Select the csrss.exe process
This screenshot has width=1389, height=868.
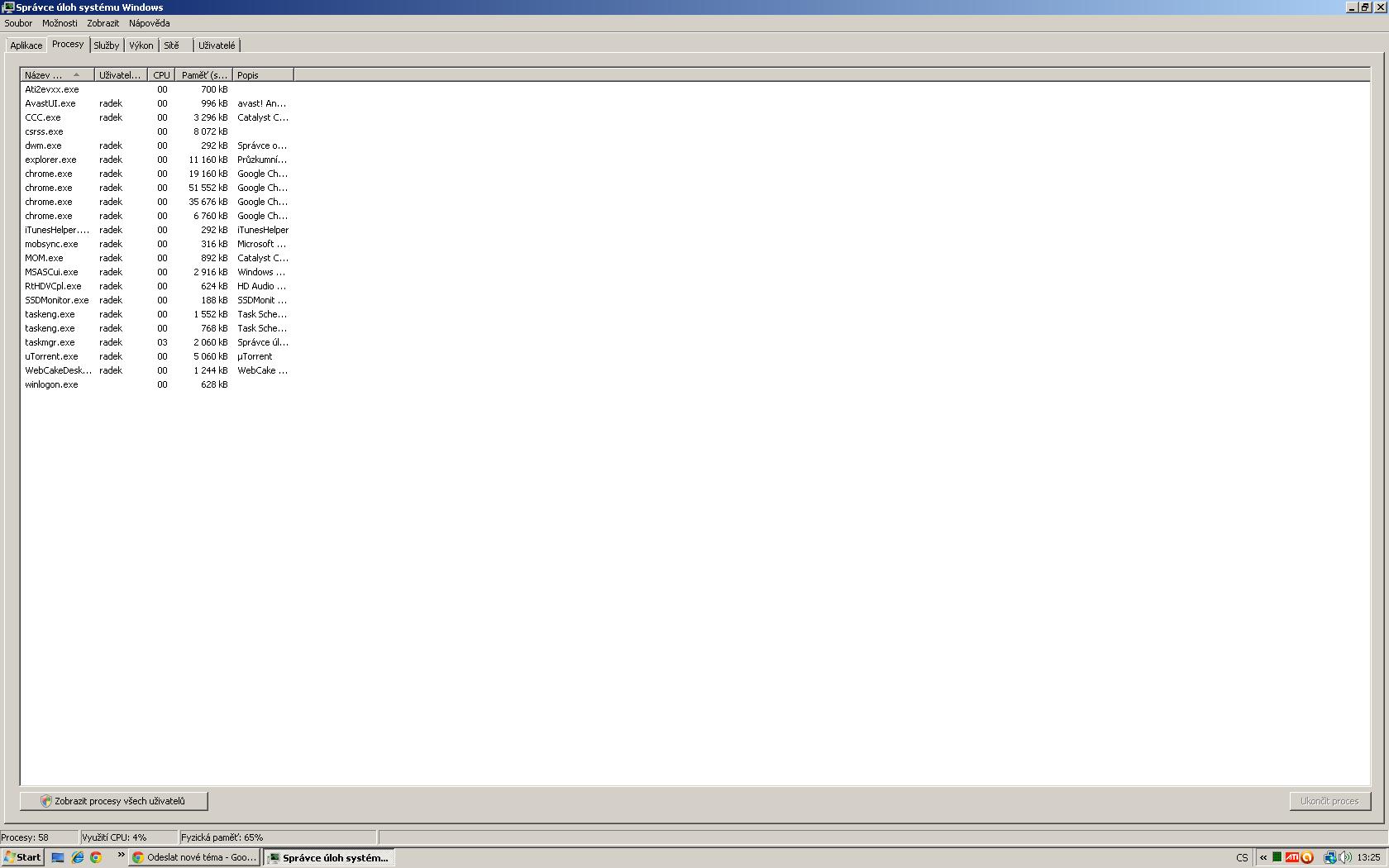point(157,131)
